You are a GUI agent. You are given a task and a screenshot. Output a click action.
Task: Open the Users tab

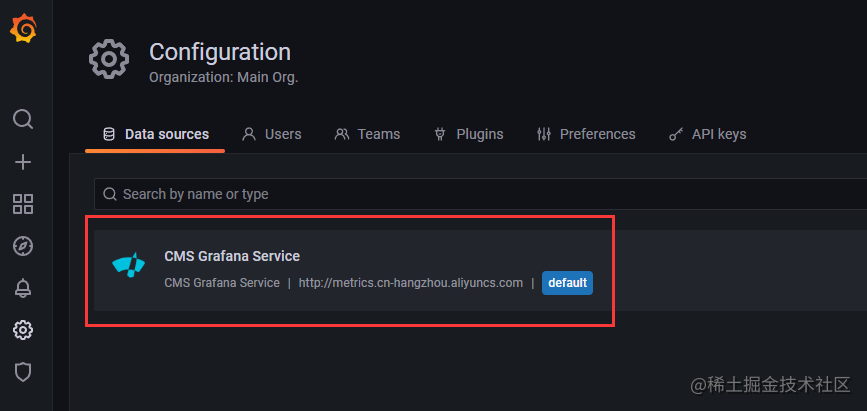(272, 134)
